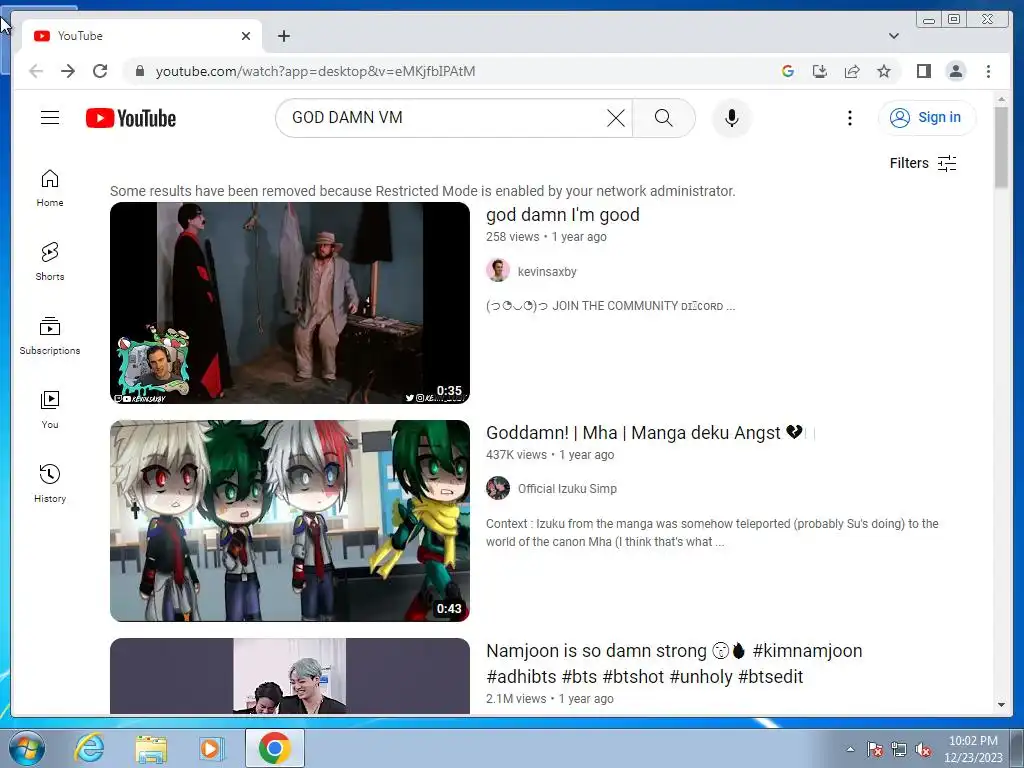Open Action Center flag tray icon
The height and width of the screenshot is (768, 1024).
tap(875, 750)
